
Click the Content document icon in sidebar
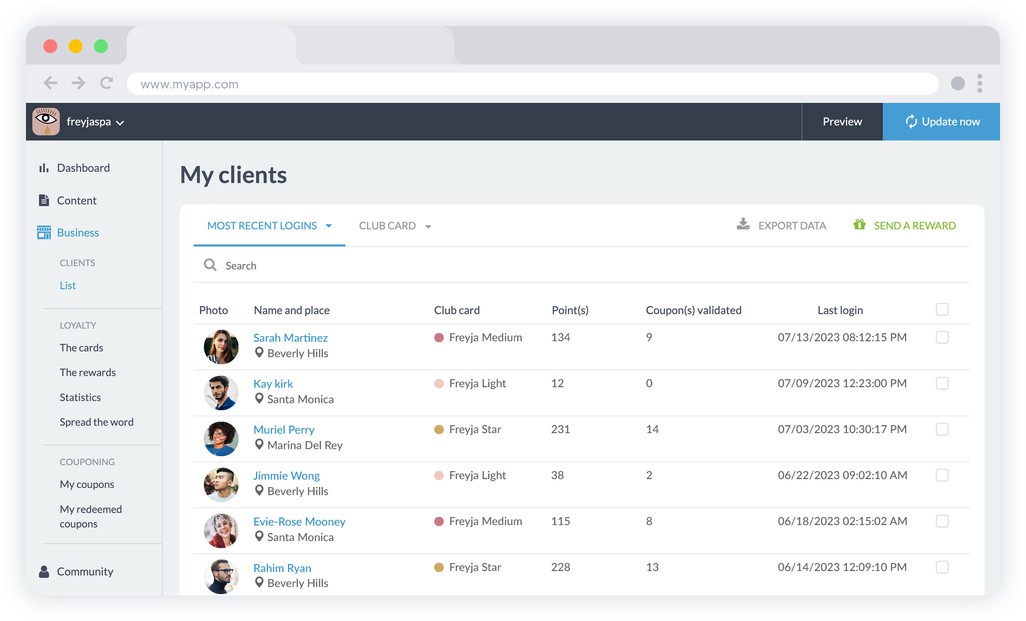point(44,200)
